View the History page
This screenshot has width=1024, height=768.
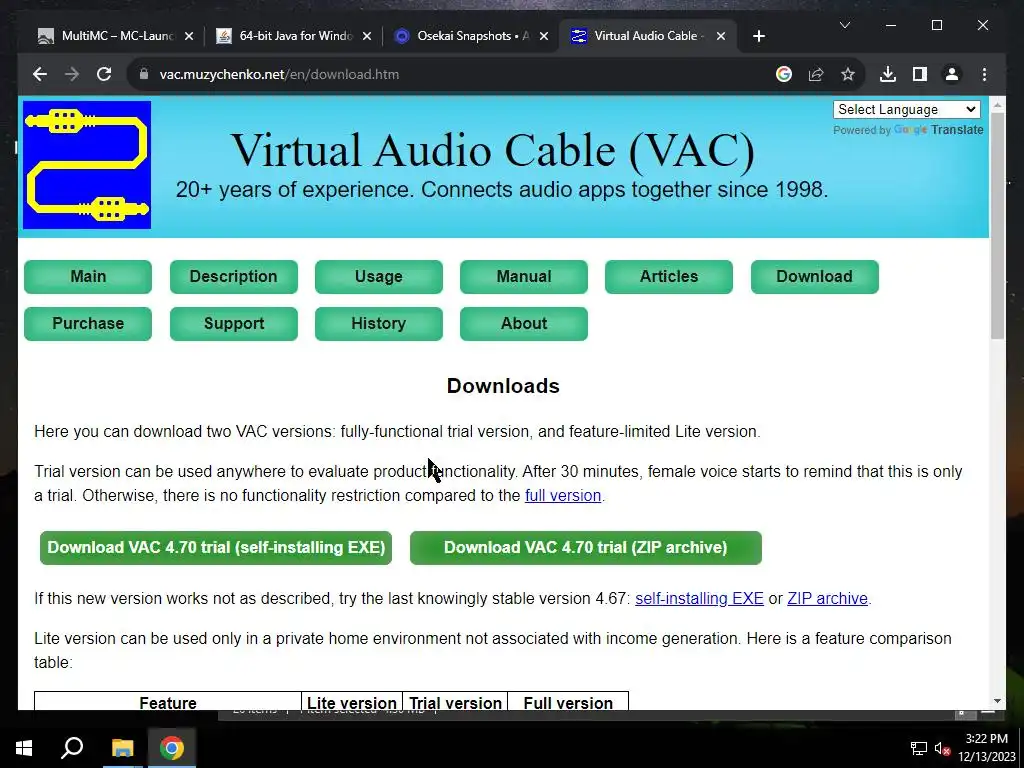(378, 323)
